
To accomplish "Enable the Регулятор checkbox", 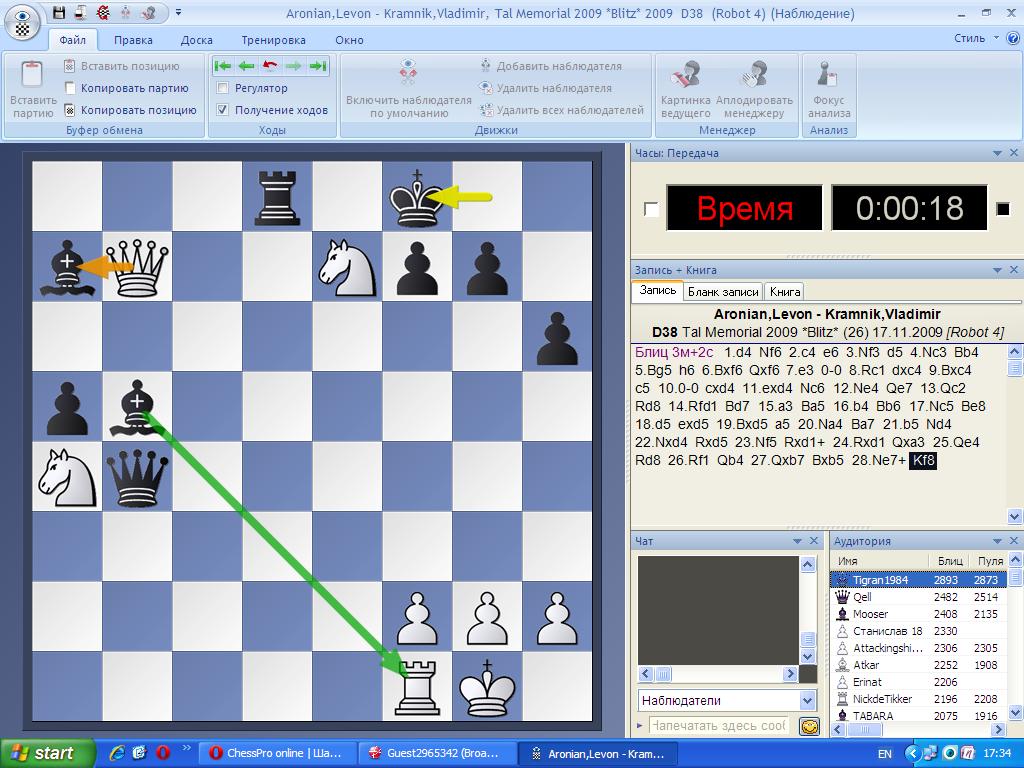I will pyautogui.click(x=224, y=88).
